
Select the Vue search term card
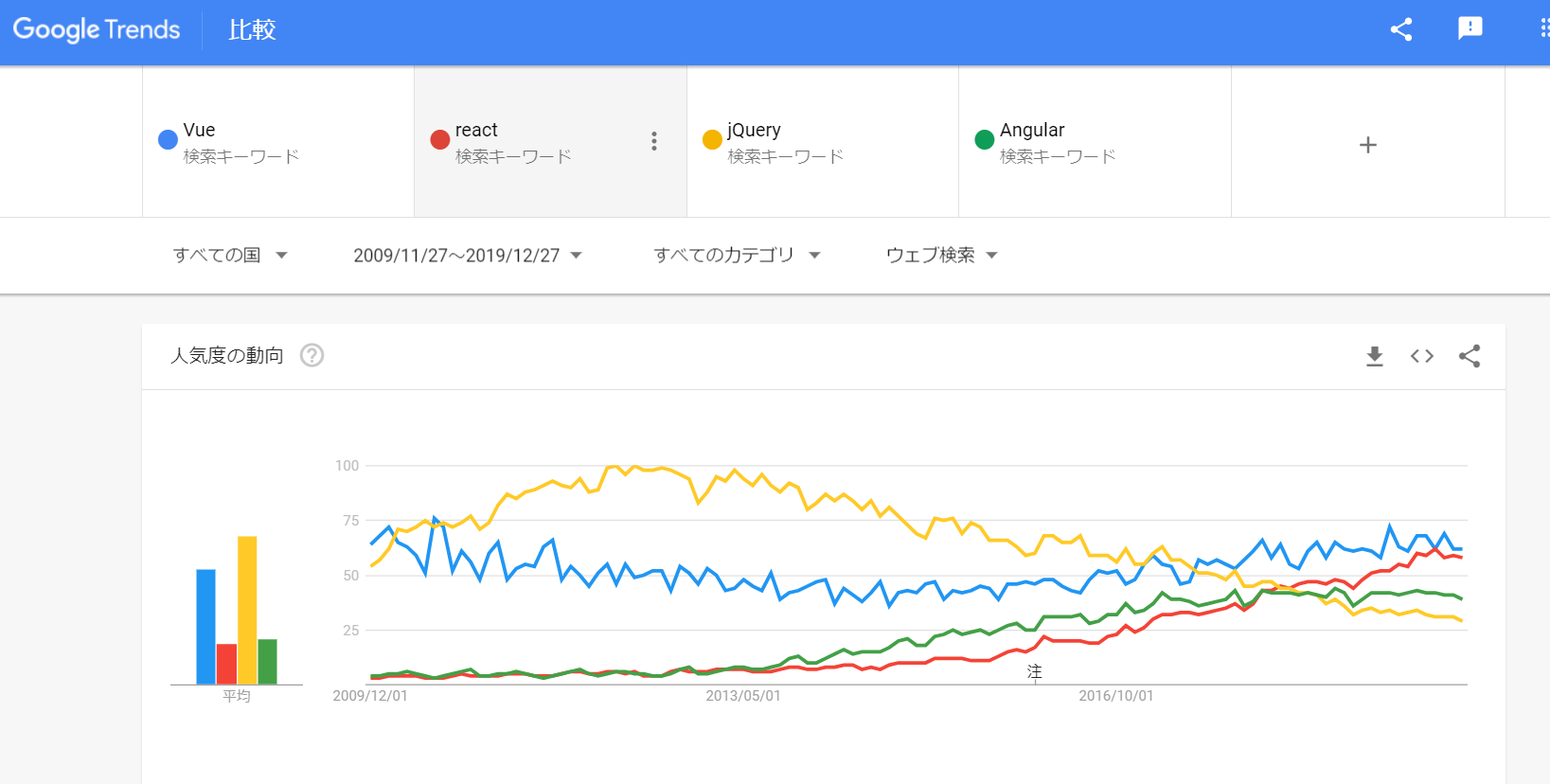point(277,142)
